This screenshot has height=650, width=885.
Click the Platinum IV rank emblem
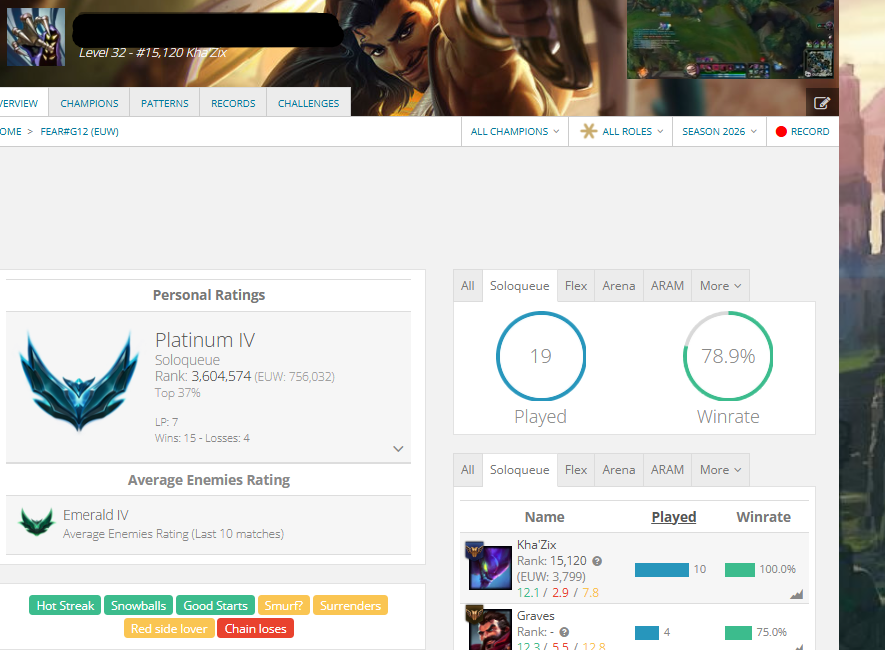pos(79,382)
